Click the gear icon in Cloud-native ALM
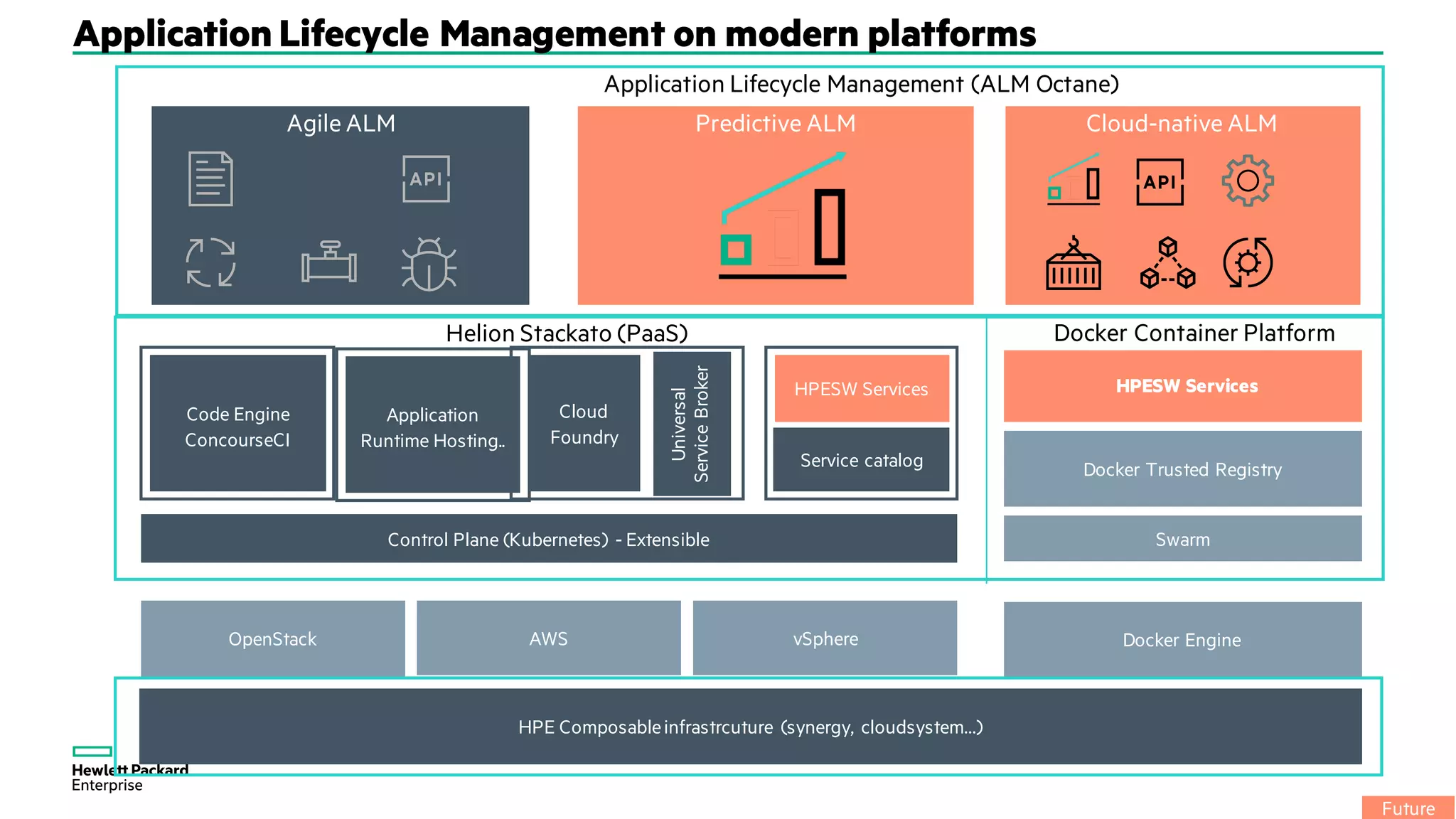 1248,181
